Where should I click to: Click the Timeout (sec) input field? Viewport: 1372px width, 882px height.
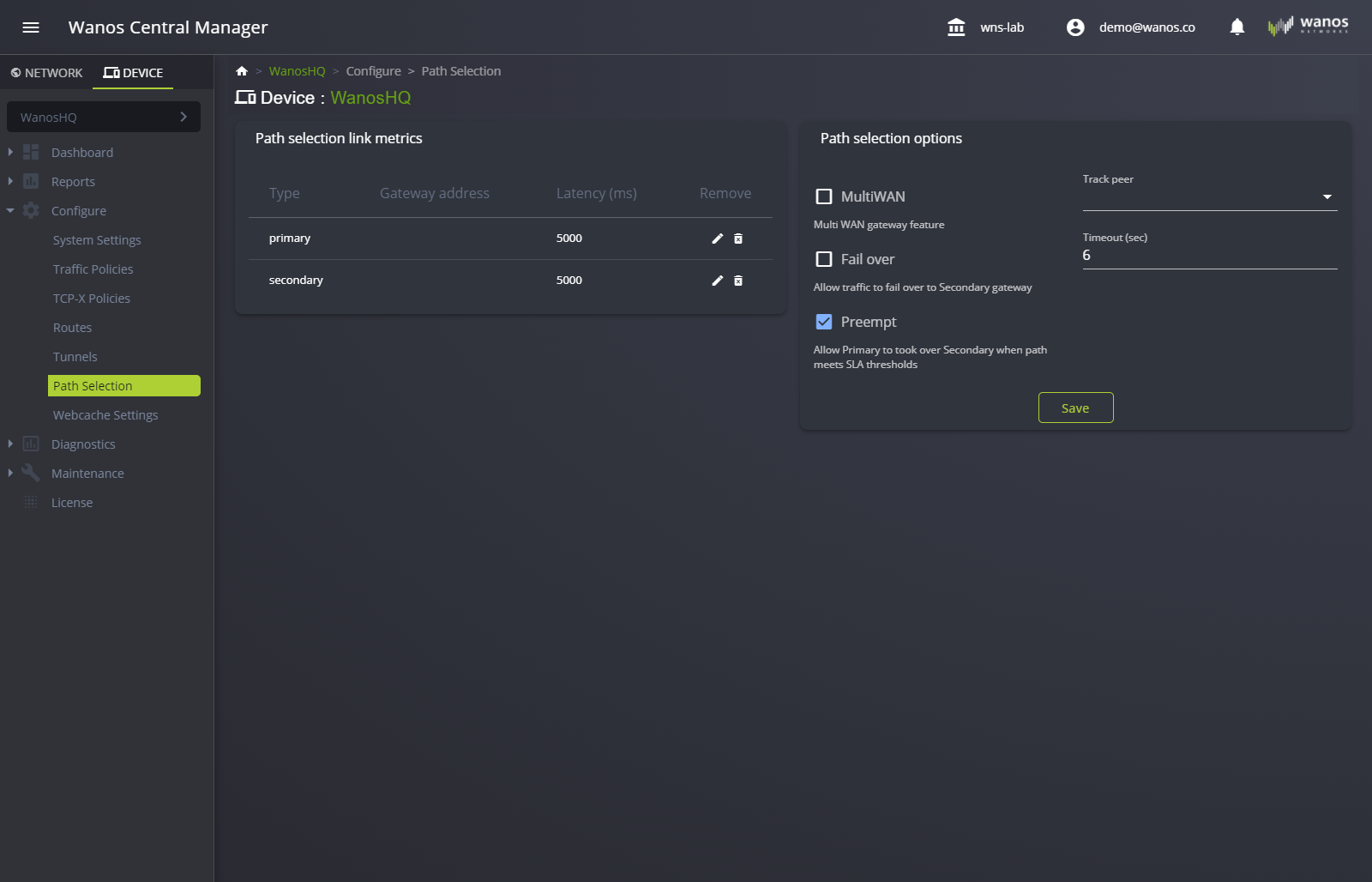pos(1209,256)
